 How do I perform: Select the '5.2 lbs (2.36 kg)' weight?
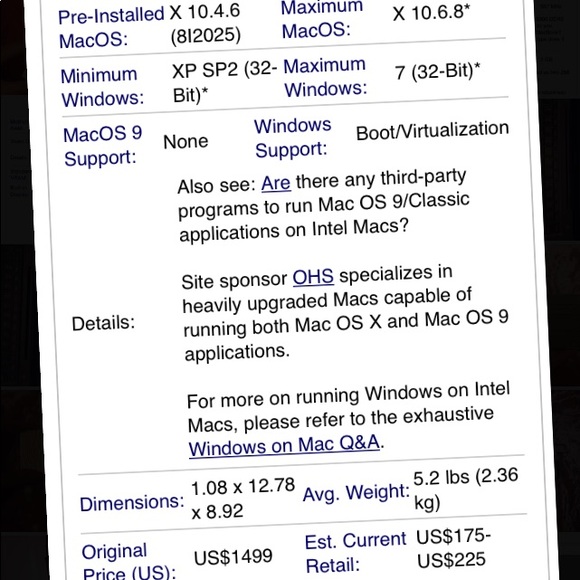pyautogui.click(x=465, y=489)
